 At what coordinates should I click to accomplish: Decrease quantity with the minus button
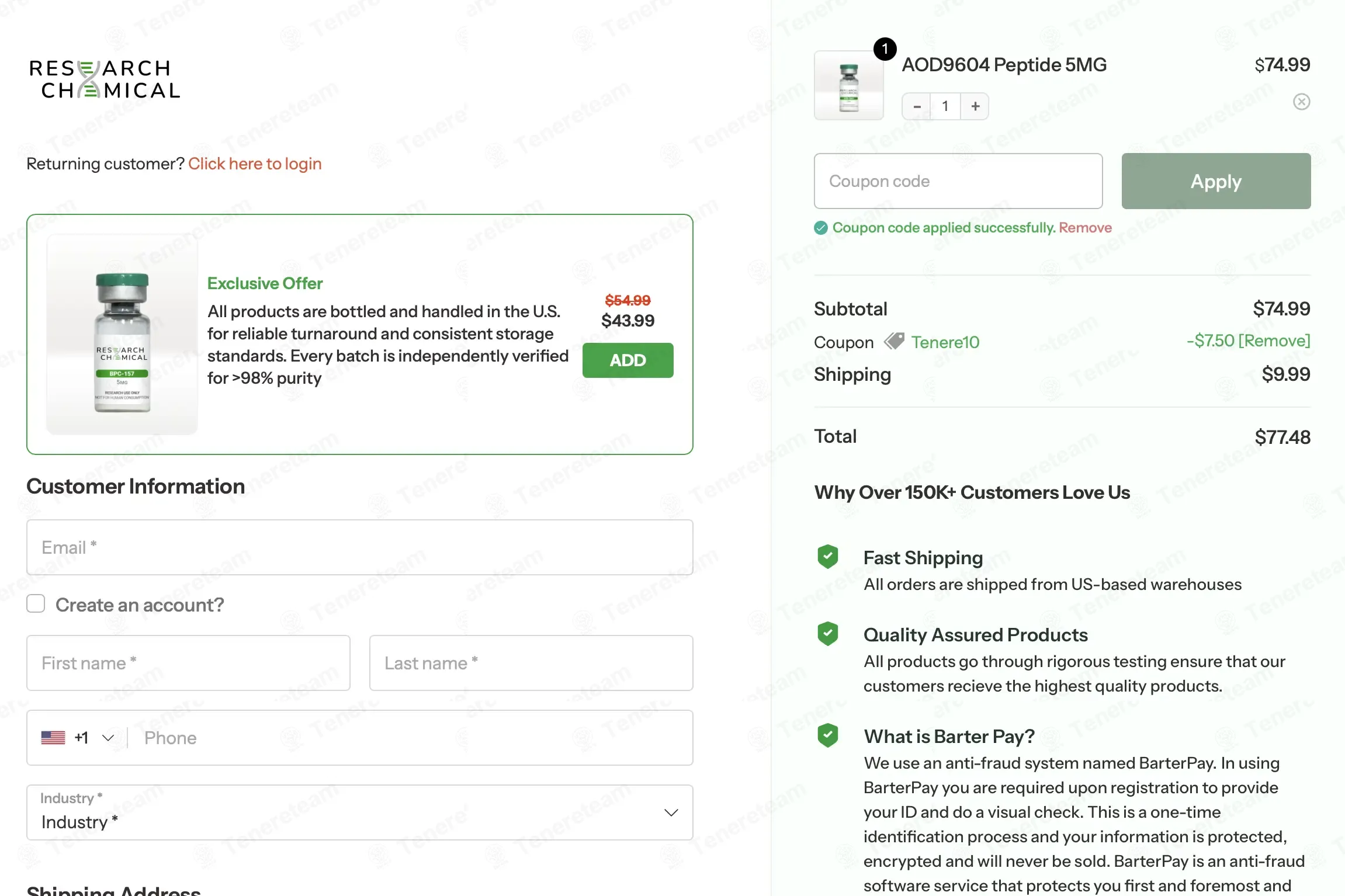coord(917,106)
